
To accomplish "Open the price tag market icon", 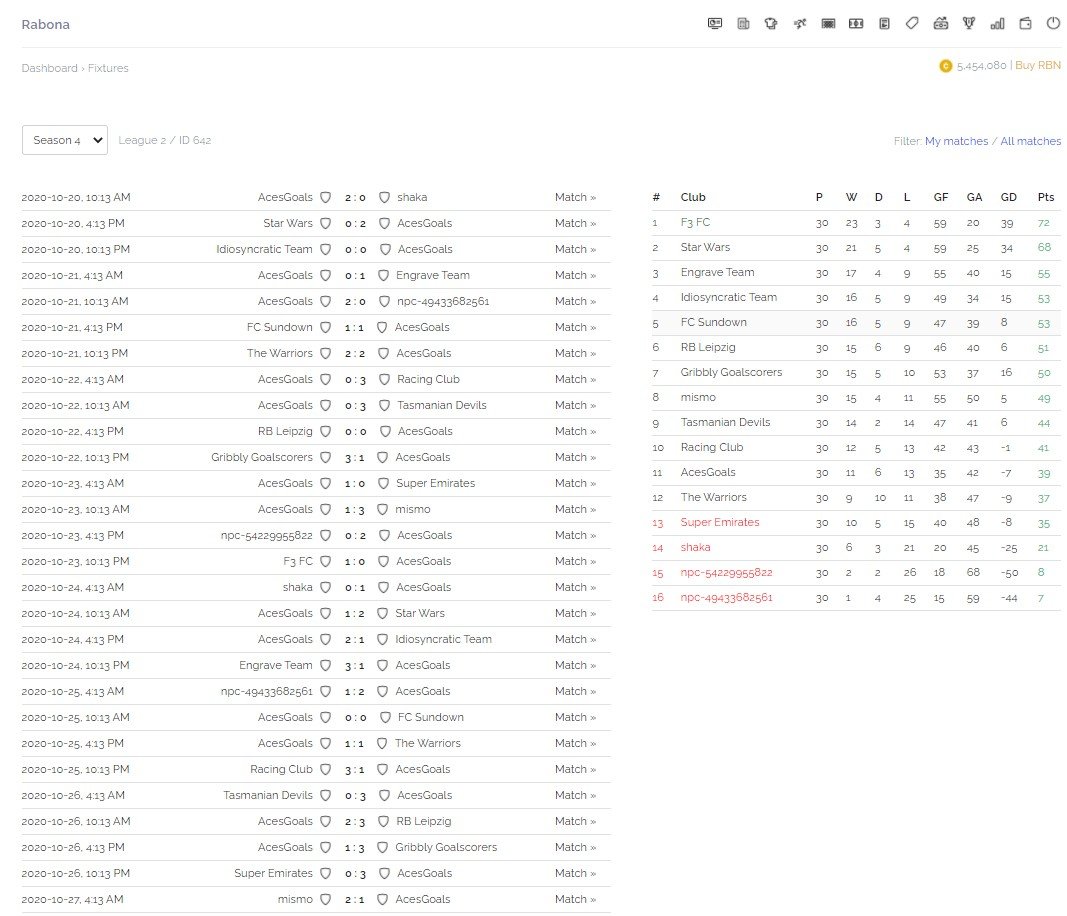I will click(x=912, y=24).
